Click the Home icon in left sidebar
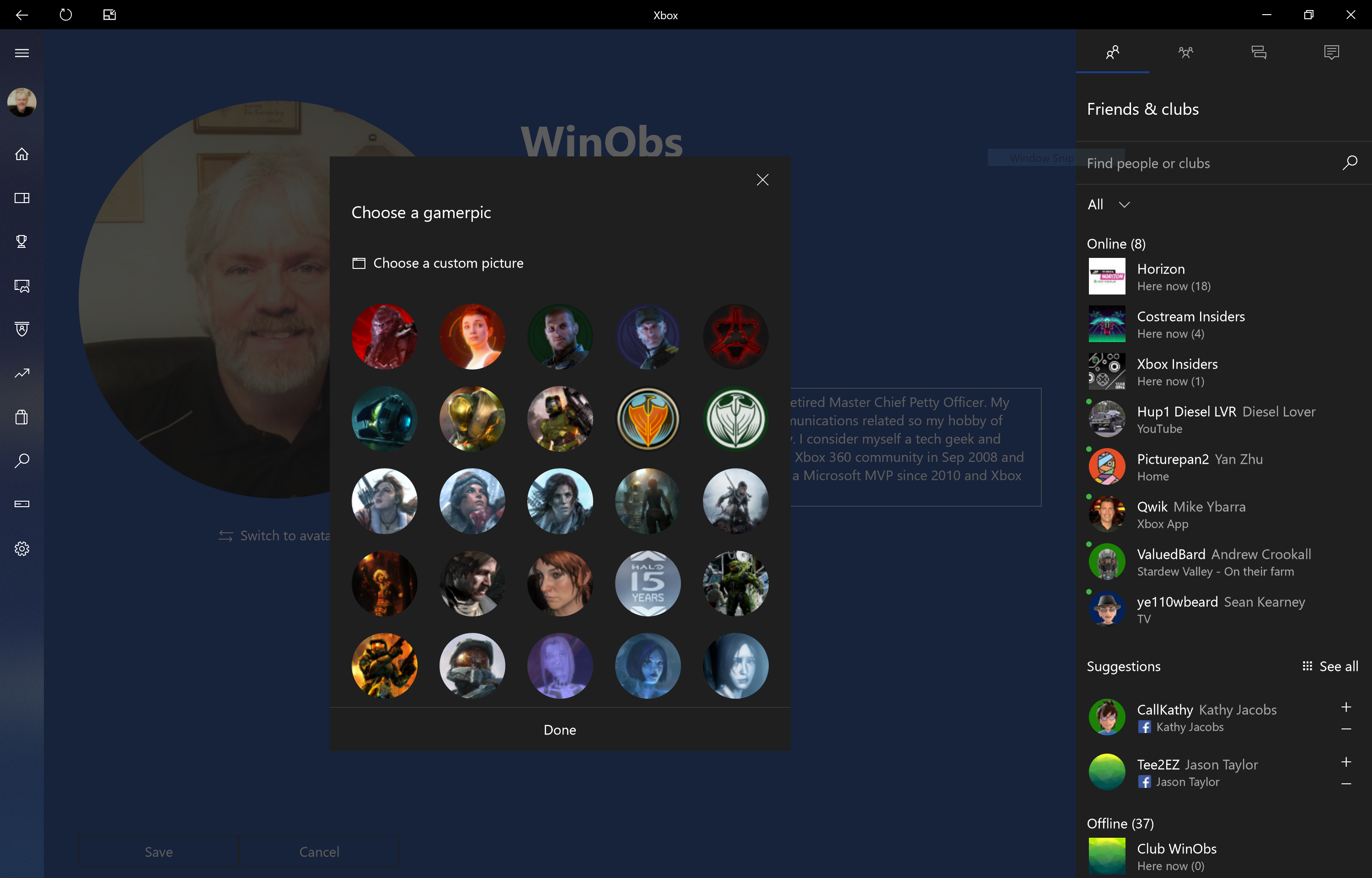This screenshot has width=1372, height=878. (x=21, y=154)
